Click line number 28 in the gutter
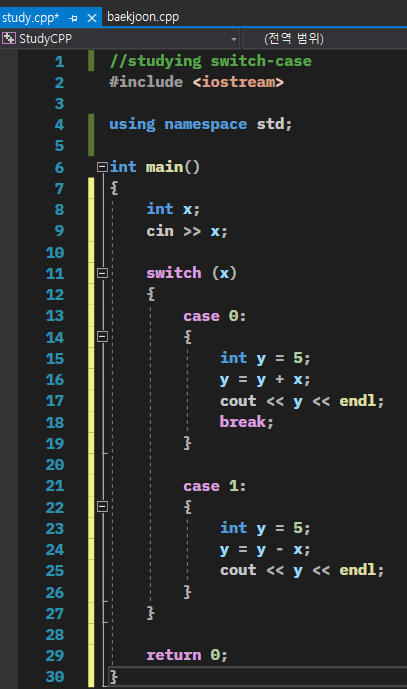 coord(55,635)
